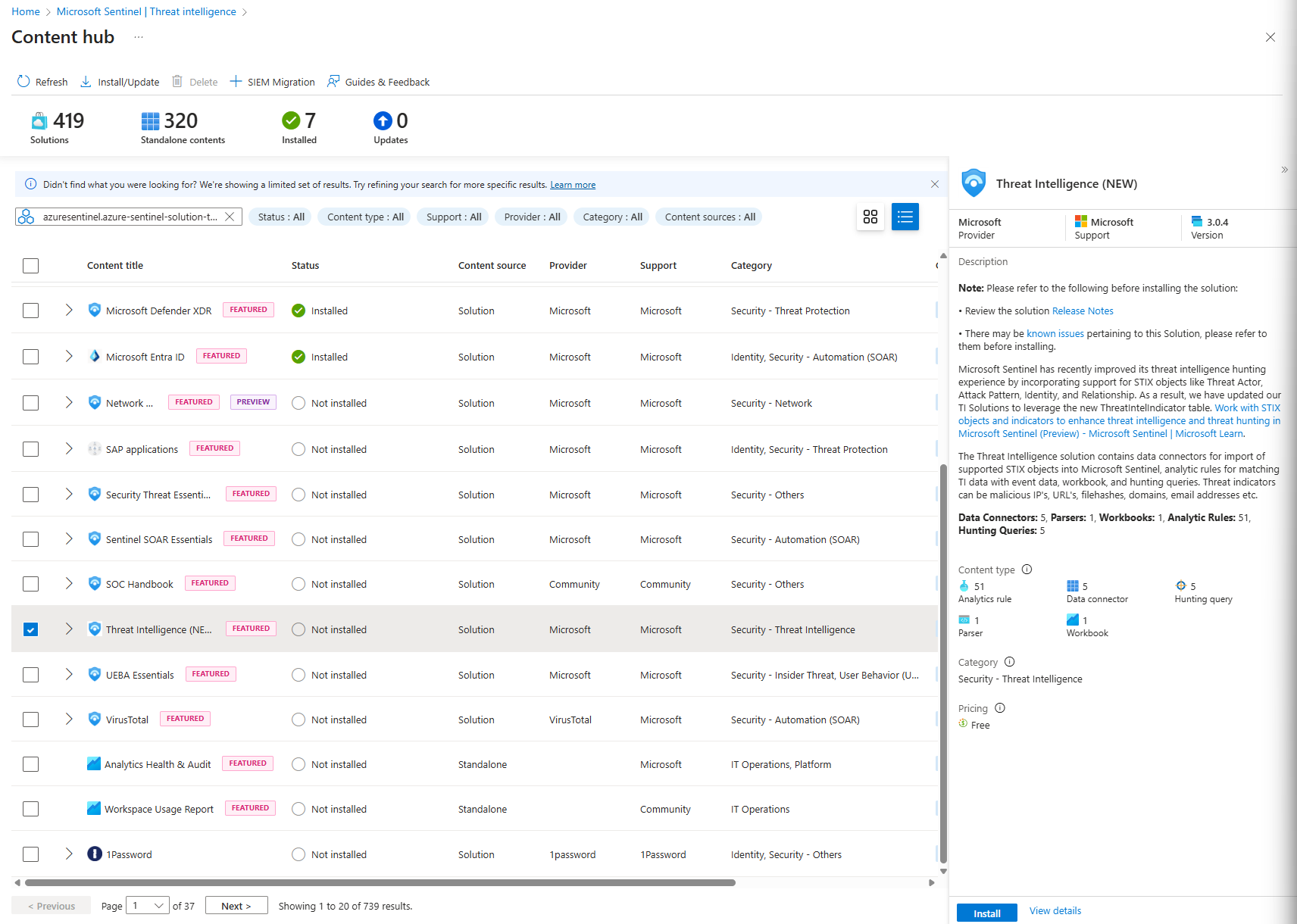Click the Pricing info icon
This screenshot has width=1297, height=924.
[x=1000, y=708]
